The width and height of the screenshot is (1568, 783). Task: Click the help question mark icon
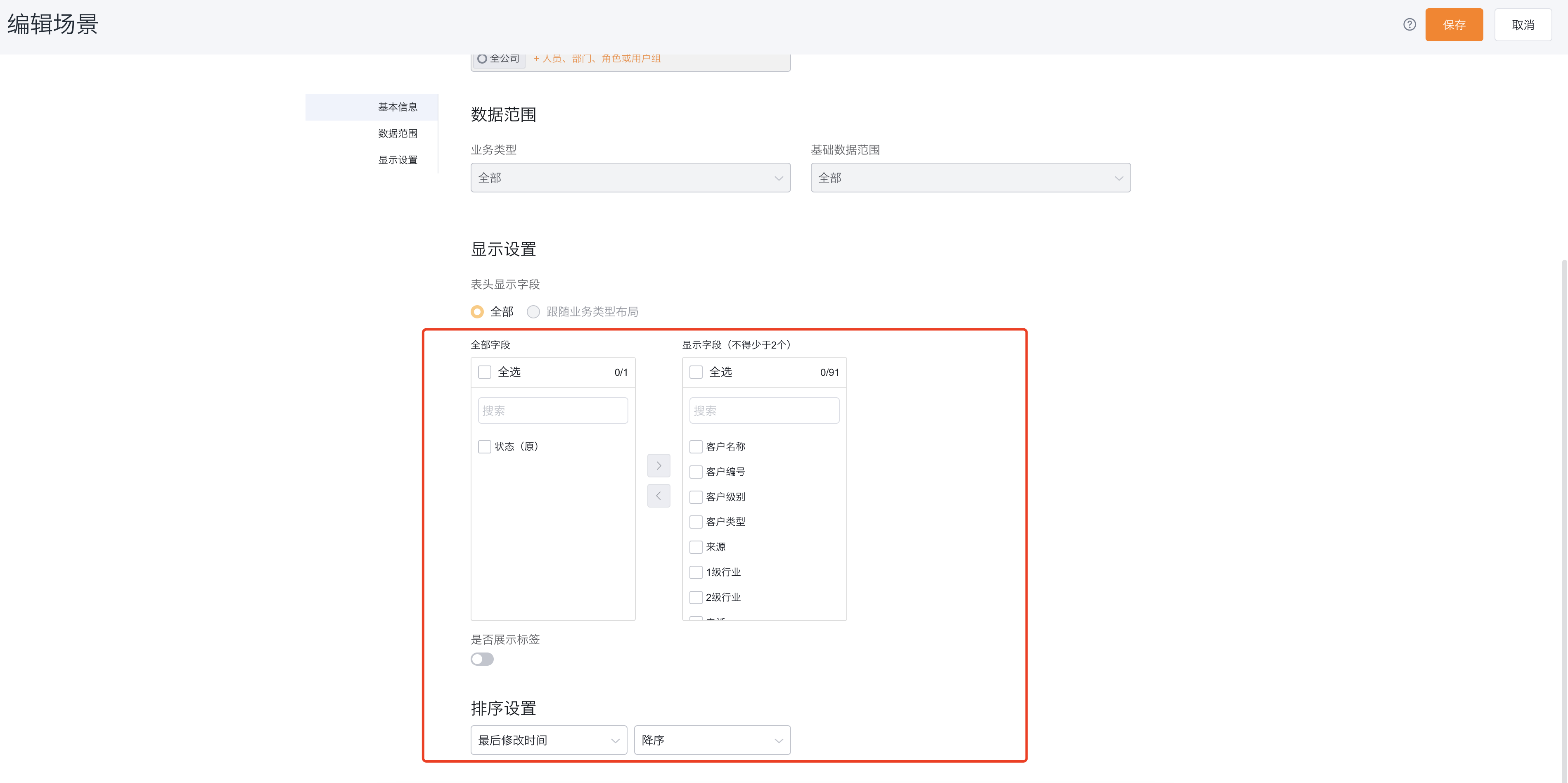point(1410,25)
